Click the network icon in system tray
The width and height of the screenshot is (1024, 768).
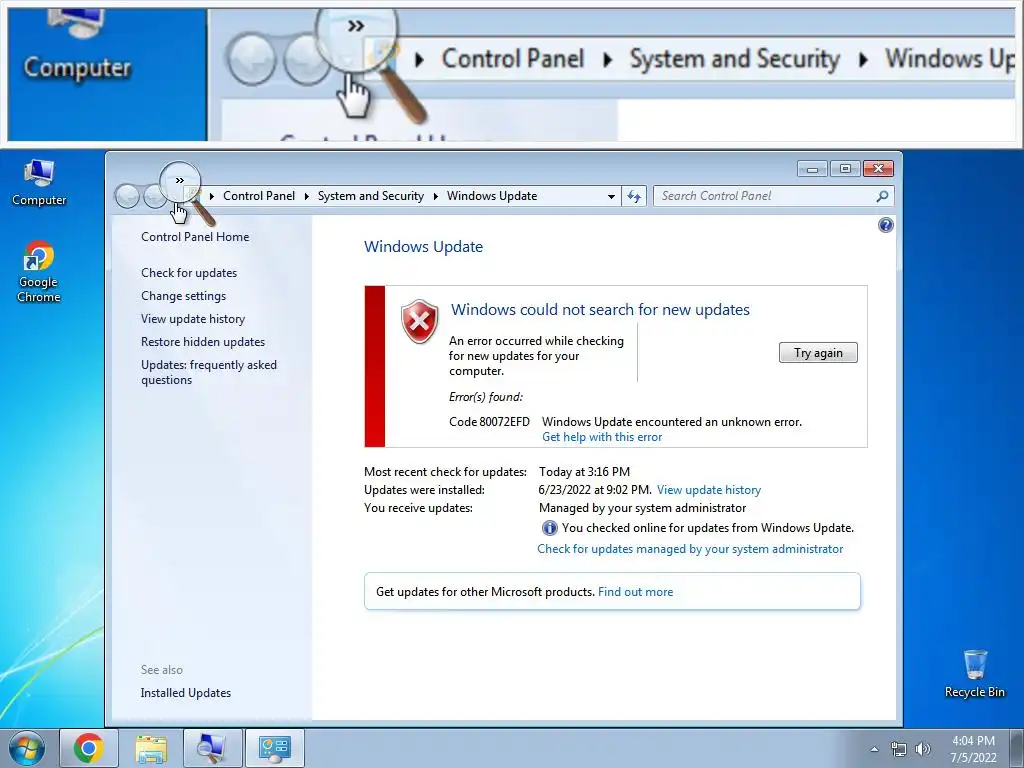pyautogui.click(x=899, y=749)
